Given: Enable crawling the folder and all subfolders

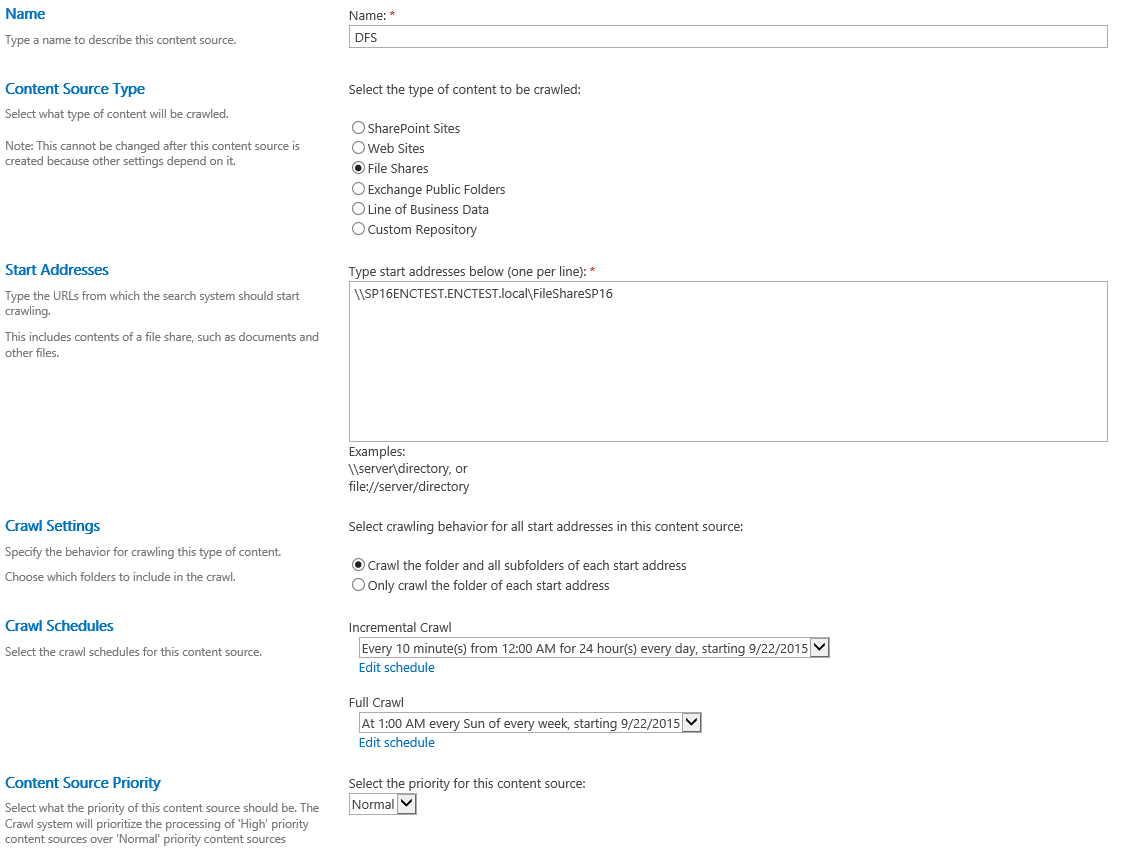Looking at the screenshot, I should (358, 565).
